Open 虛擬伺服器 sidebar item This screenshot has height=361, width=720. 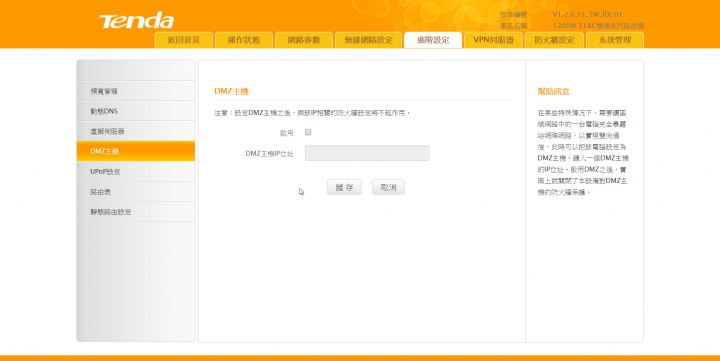(x=136, y=131)
